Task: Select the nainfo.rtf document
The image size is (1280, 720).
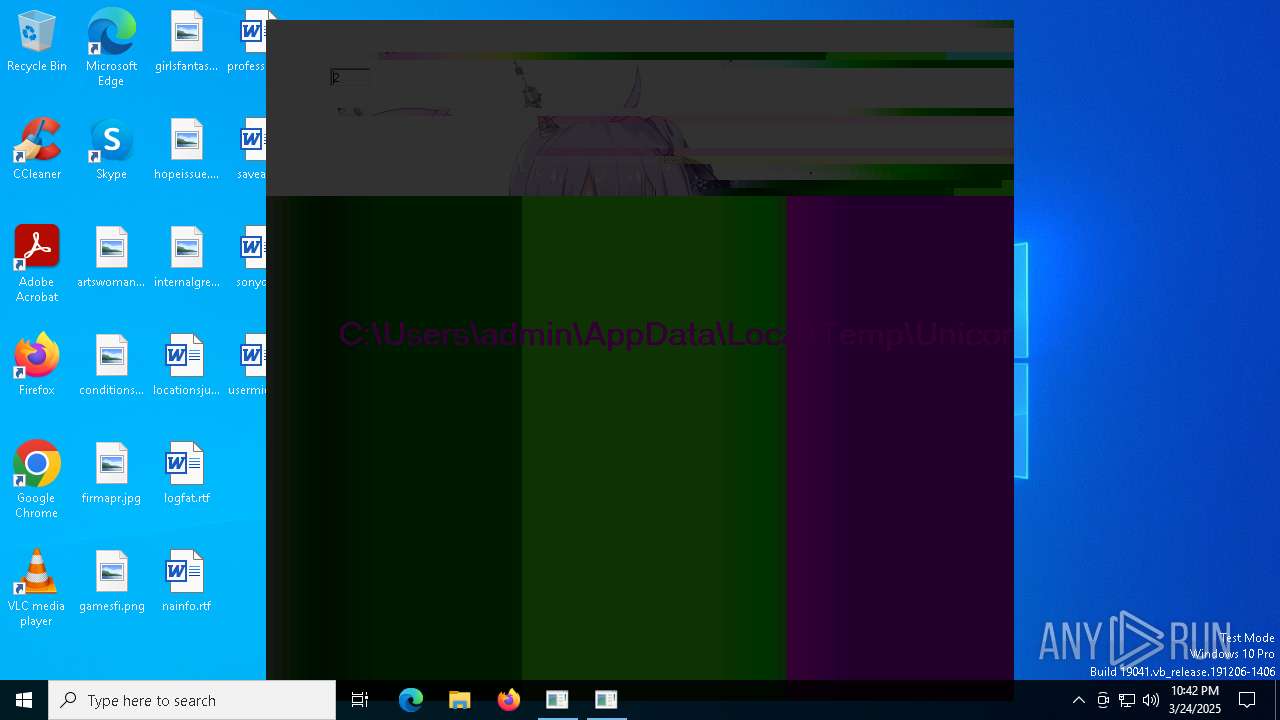Action: coord(186,582)
